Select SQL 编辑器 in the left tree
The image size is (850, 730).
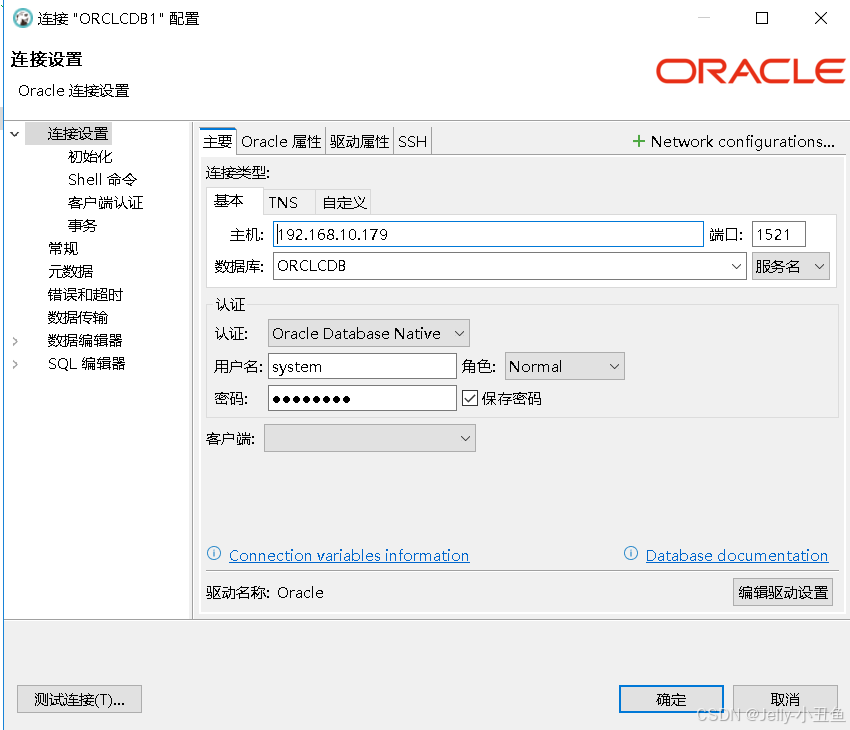[x=87, y=364]
